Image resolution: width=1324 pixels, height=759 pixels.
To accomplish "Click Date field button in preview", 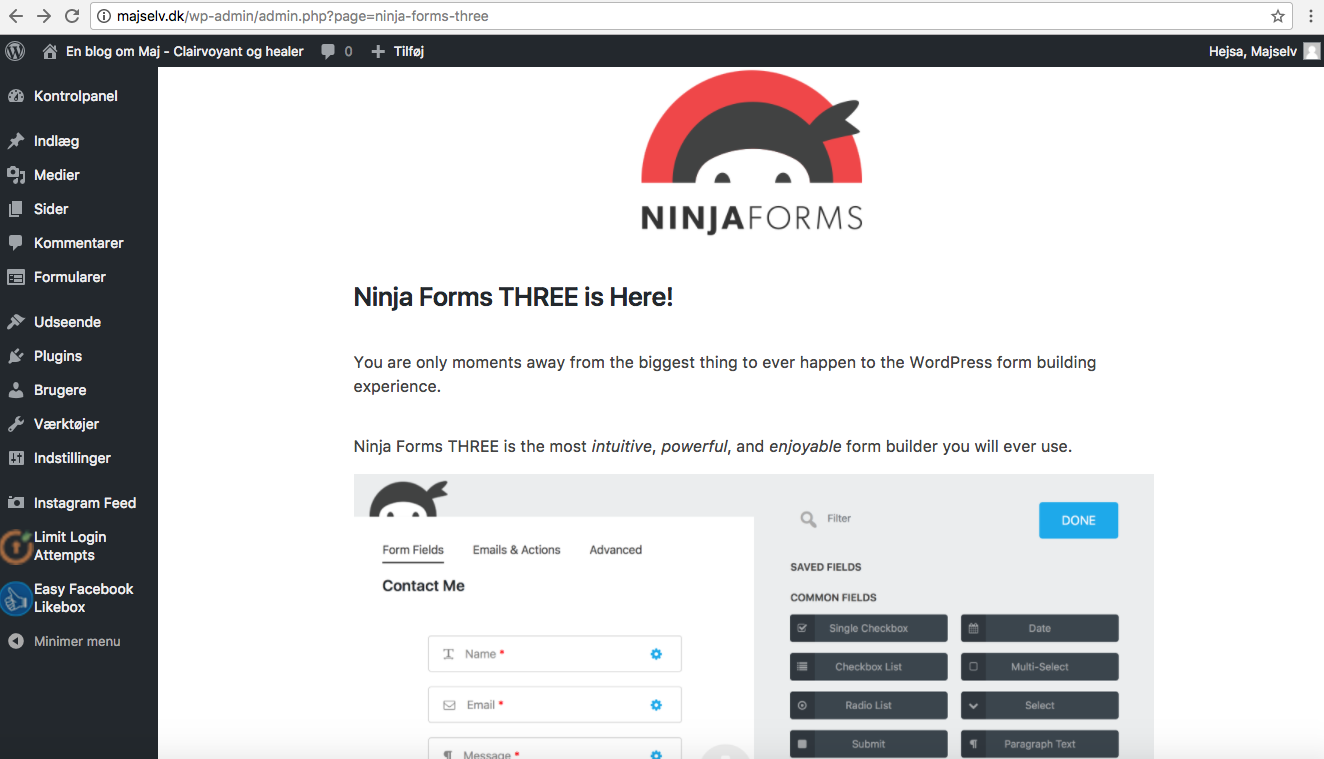I will 1040,628.
